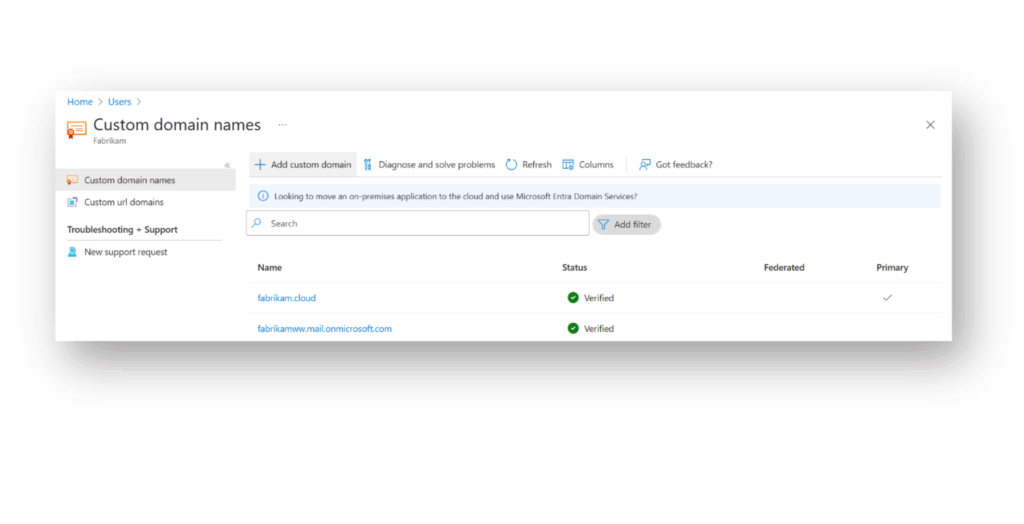Click the Custom url domains sidebar icon
Image resolution: width=1024 pixels, height=524 pixels.
point(72,203)
